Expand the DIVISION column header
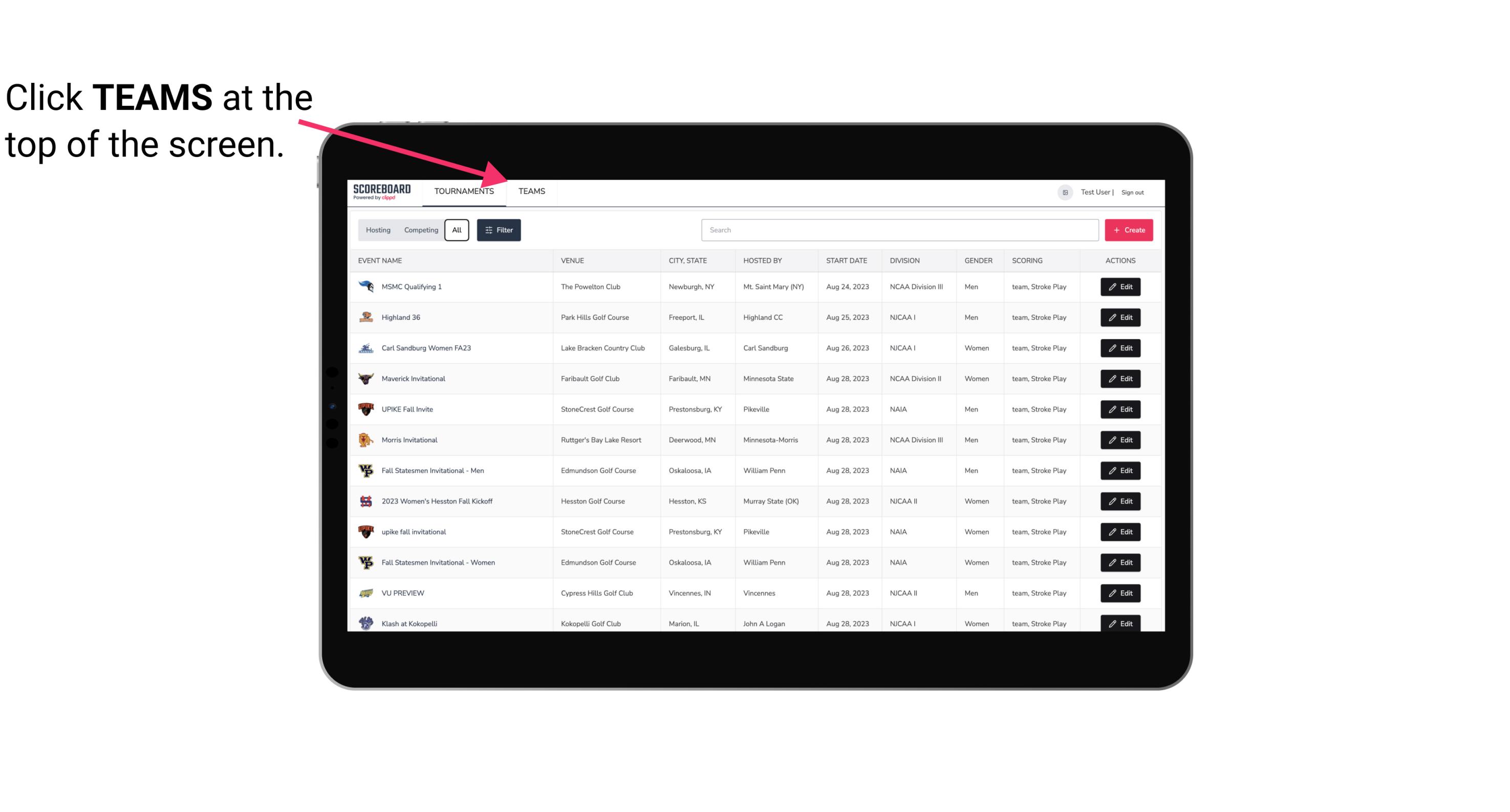The width and height of the screenshot is (1510, 812). pos(906,261)
